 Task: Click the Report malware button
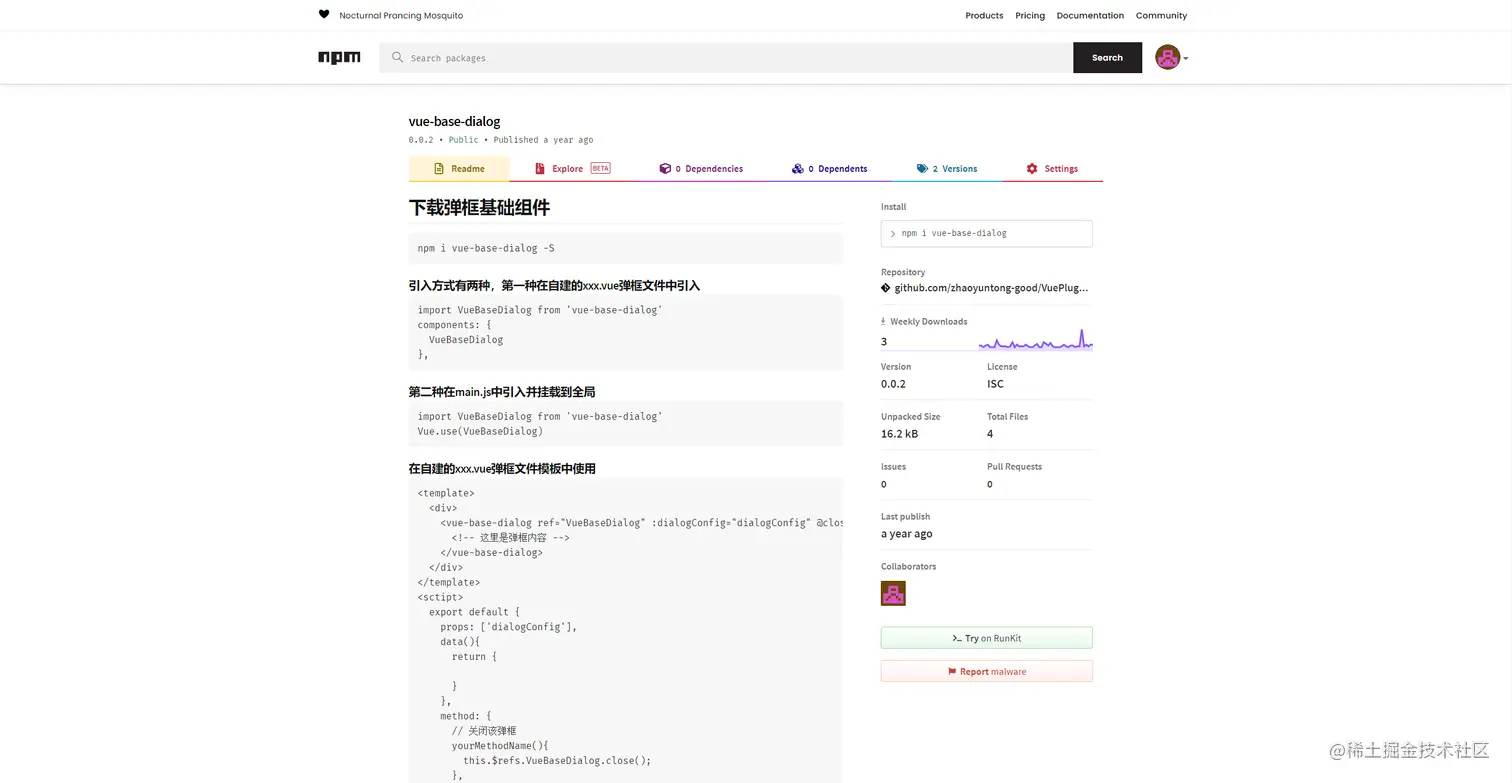pos(986,671)
